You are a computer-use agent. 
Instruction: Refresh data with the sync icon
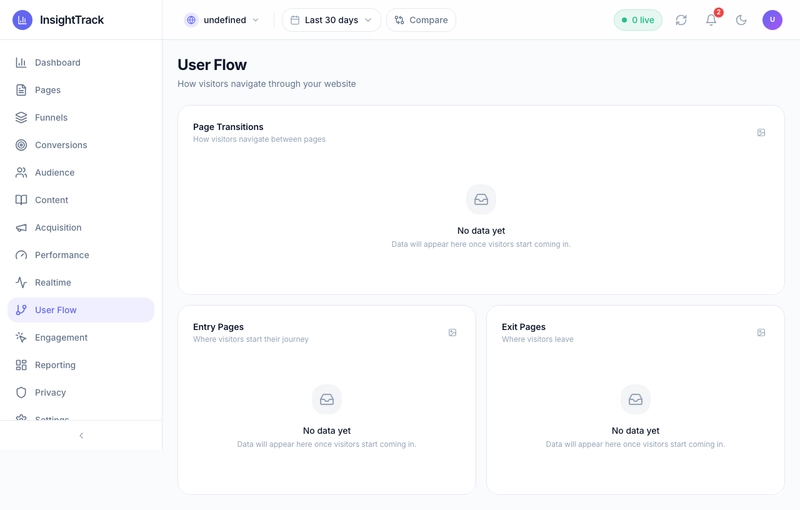pos(681,20)
